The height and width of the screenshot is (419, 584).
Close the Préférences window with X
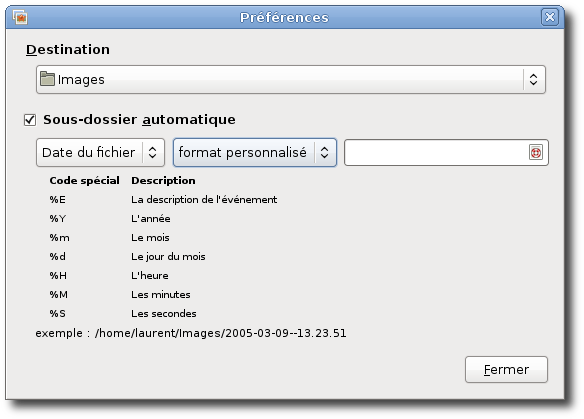tap(550, 17)
